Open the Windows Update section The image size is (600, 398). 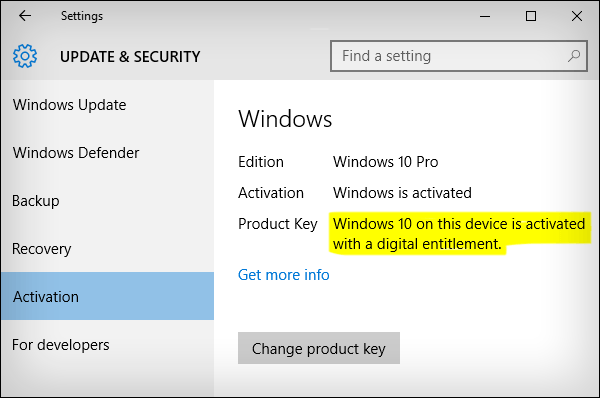tap(69, 105)
